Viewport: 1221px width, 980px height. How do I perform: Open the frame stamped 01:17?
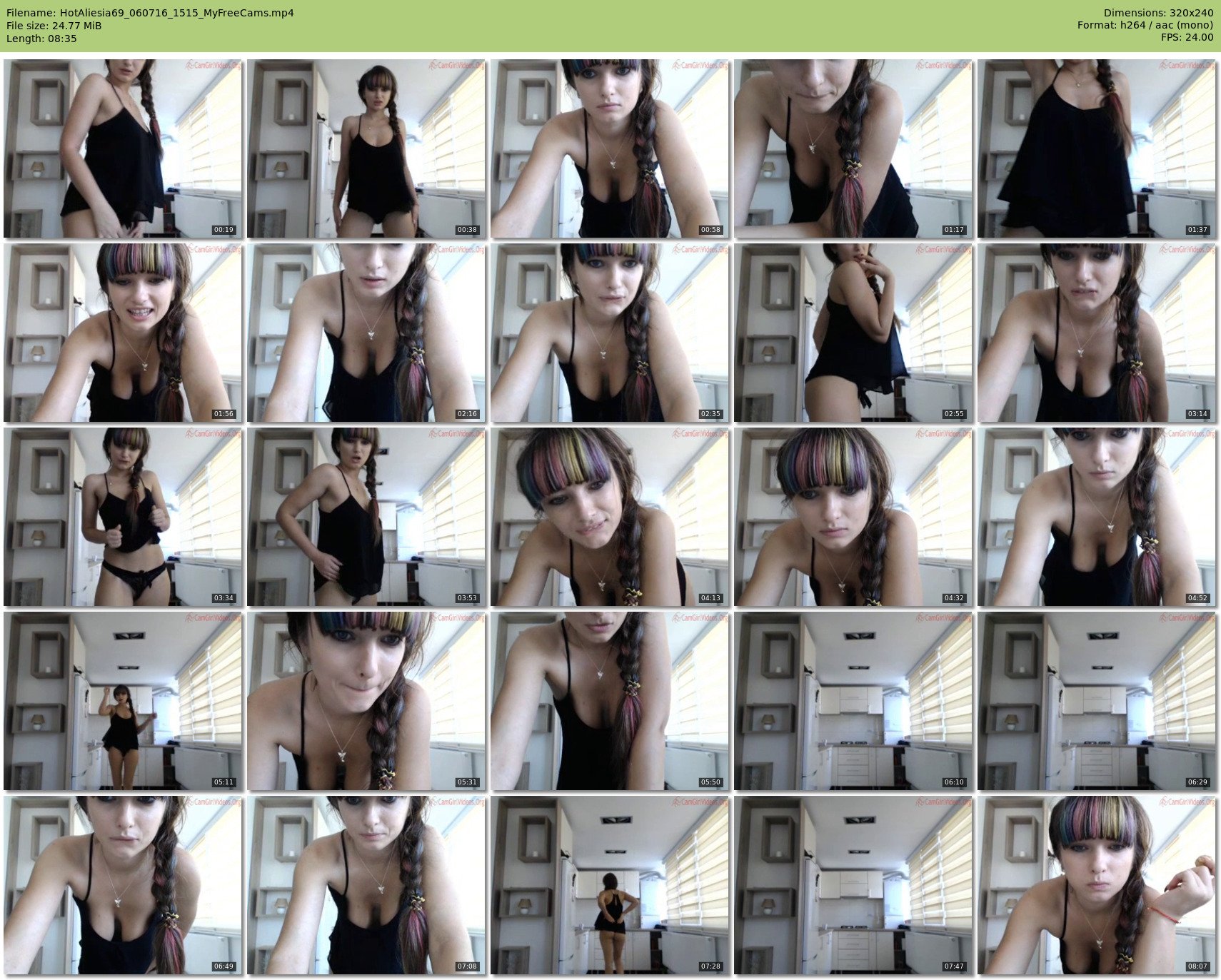[853, 148]
